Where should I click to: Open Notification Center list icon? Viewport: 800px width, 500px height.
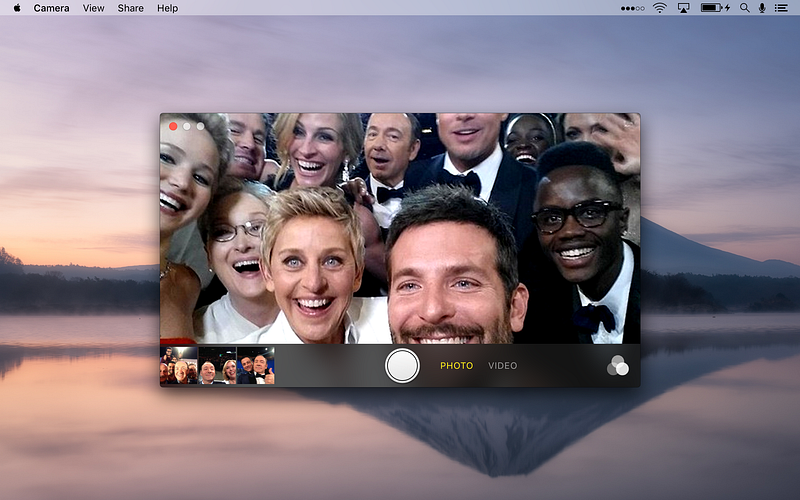[781, 8]
